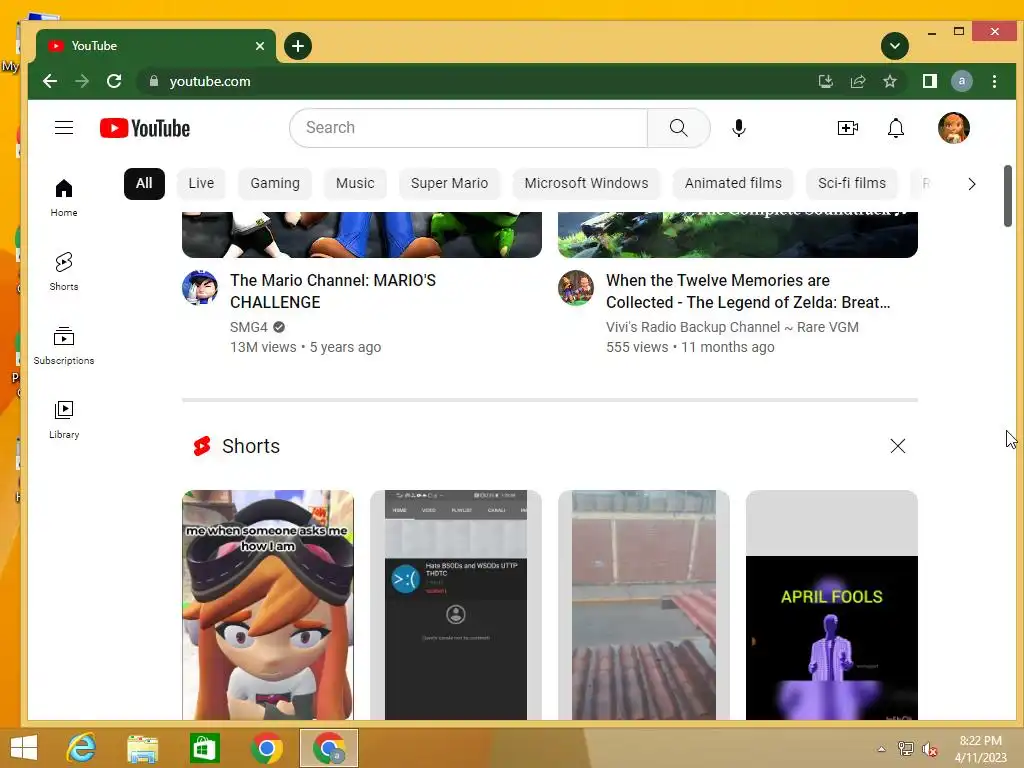
Task: Select the Super Mario filter chip
Action: 449,184
